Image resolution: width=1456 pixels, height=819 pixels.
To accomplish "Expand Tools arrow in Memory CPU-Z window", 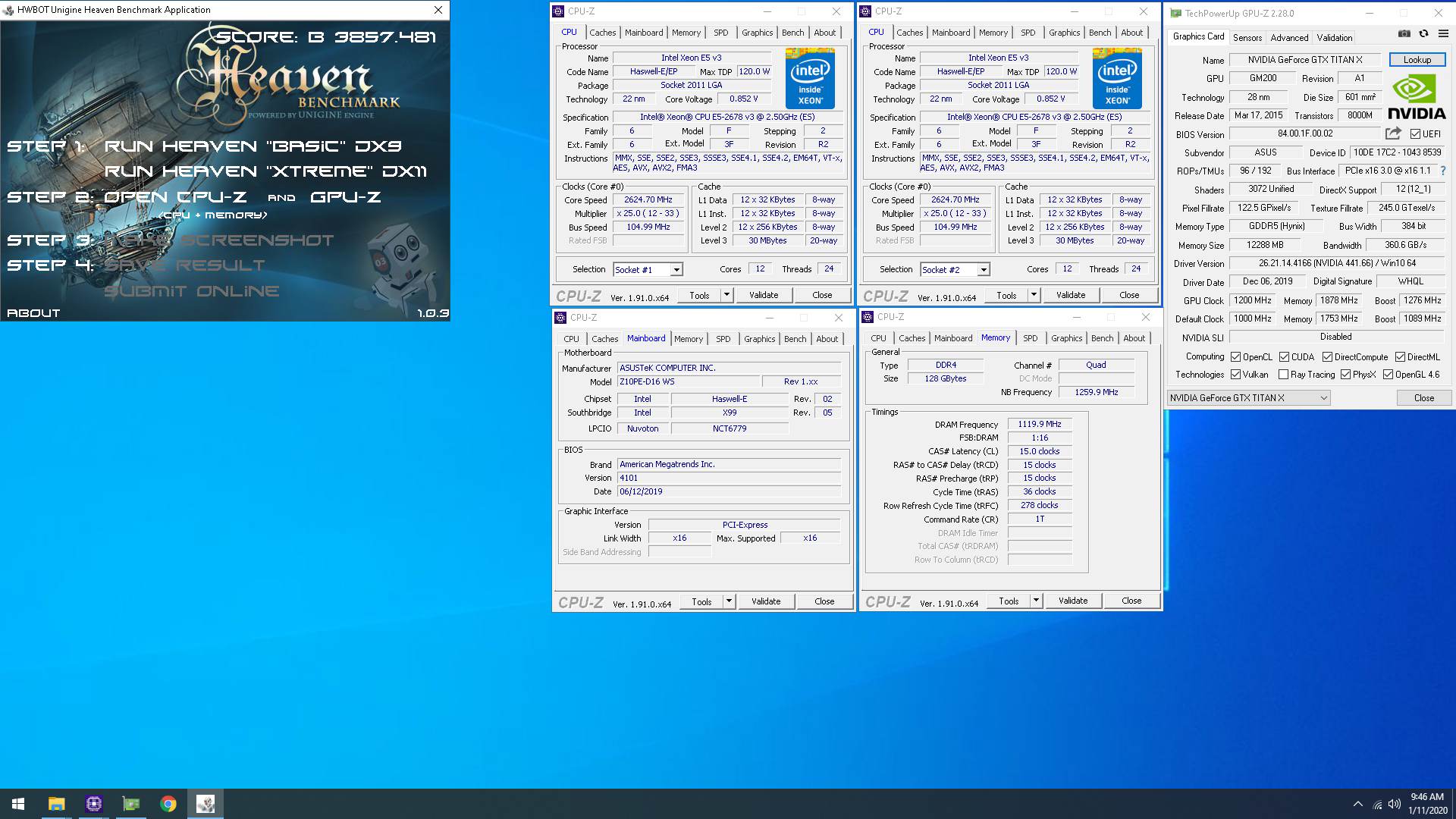I will [1036, 601].
